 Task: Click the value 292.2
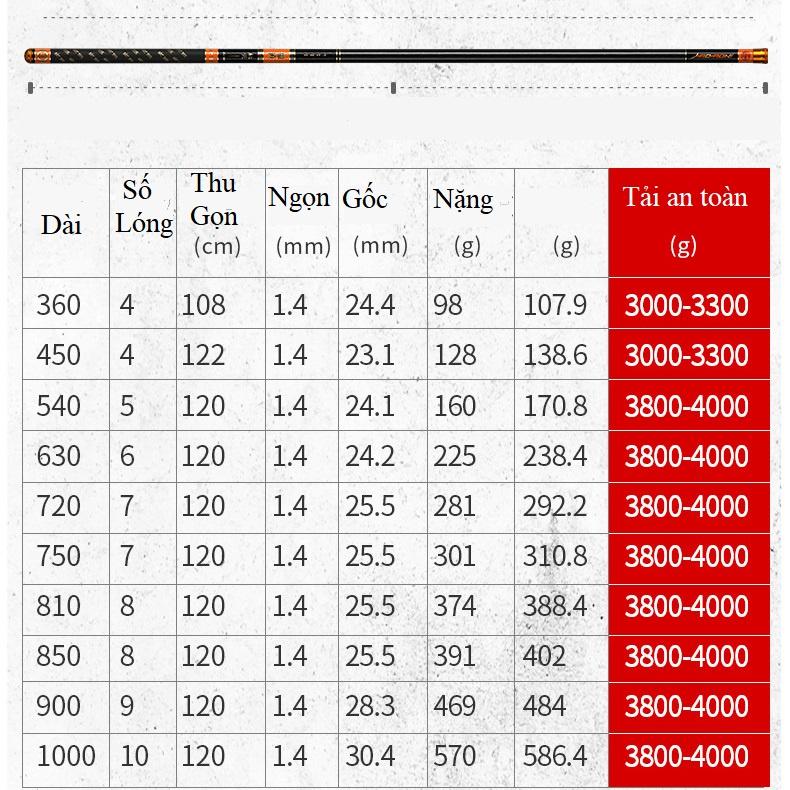555,506
